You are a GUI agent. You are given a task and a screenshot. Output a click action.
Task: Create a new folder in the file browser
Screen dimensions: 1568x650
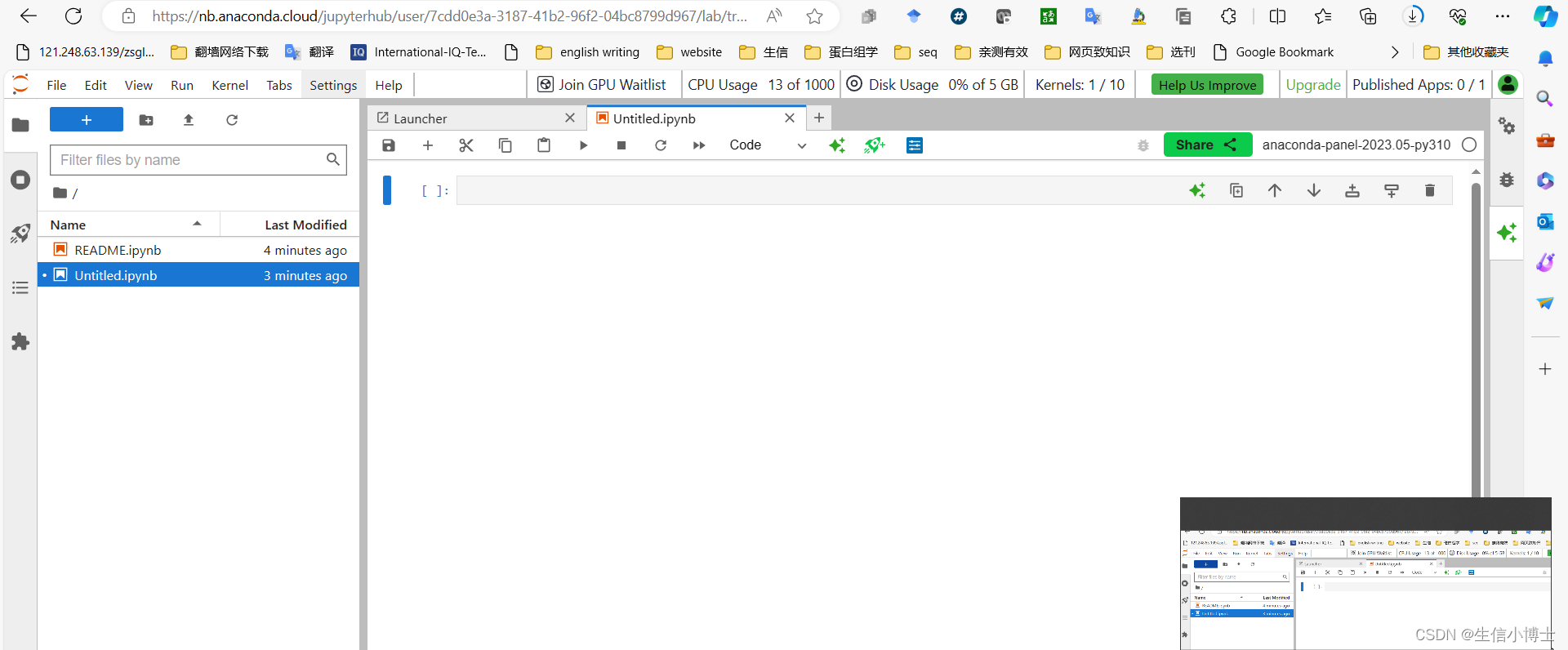146,120
